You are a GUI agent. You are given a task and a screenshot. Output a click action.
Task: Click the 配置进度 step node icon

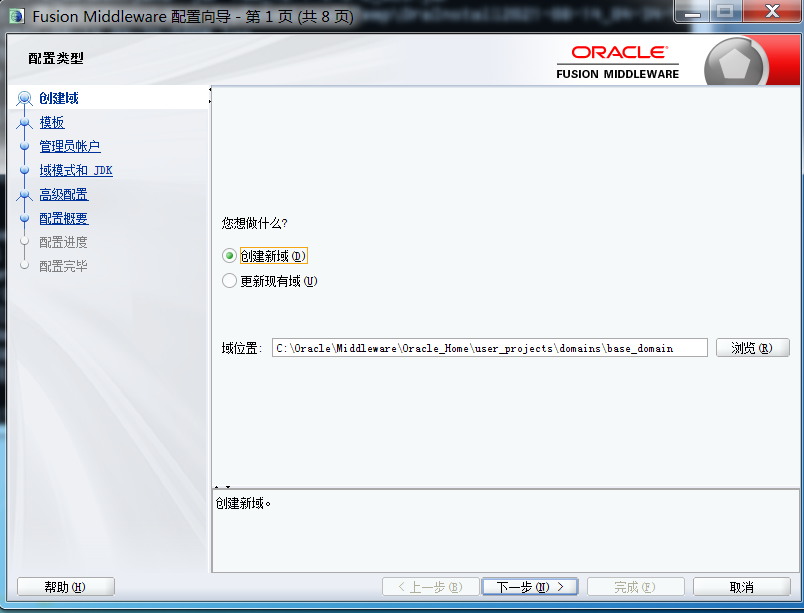click(x=24, y=241)
